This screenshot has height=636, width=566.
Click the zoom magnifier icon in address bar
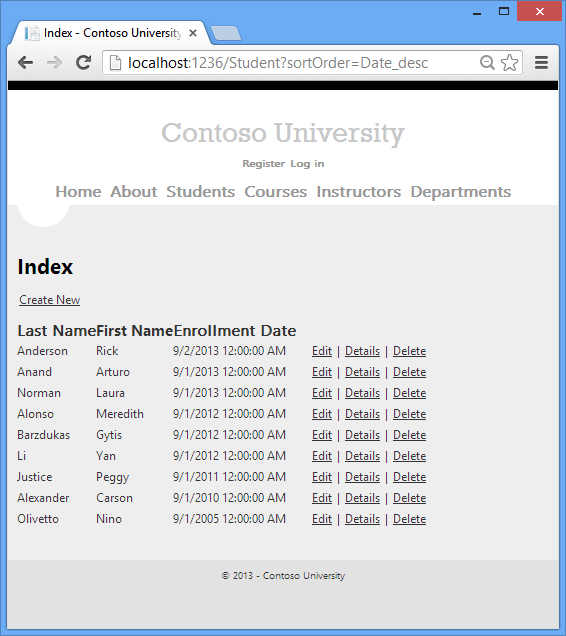pos(487,63)
